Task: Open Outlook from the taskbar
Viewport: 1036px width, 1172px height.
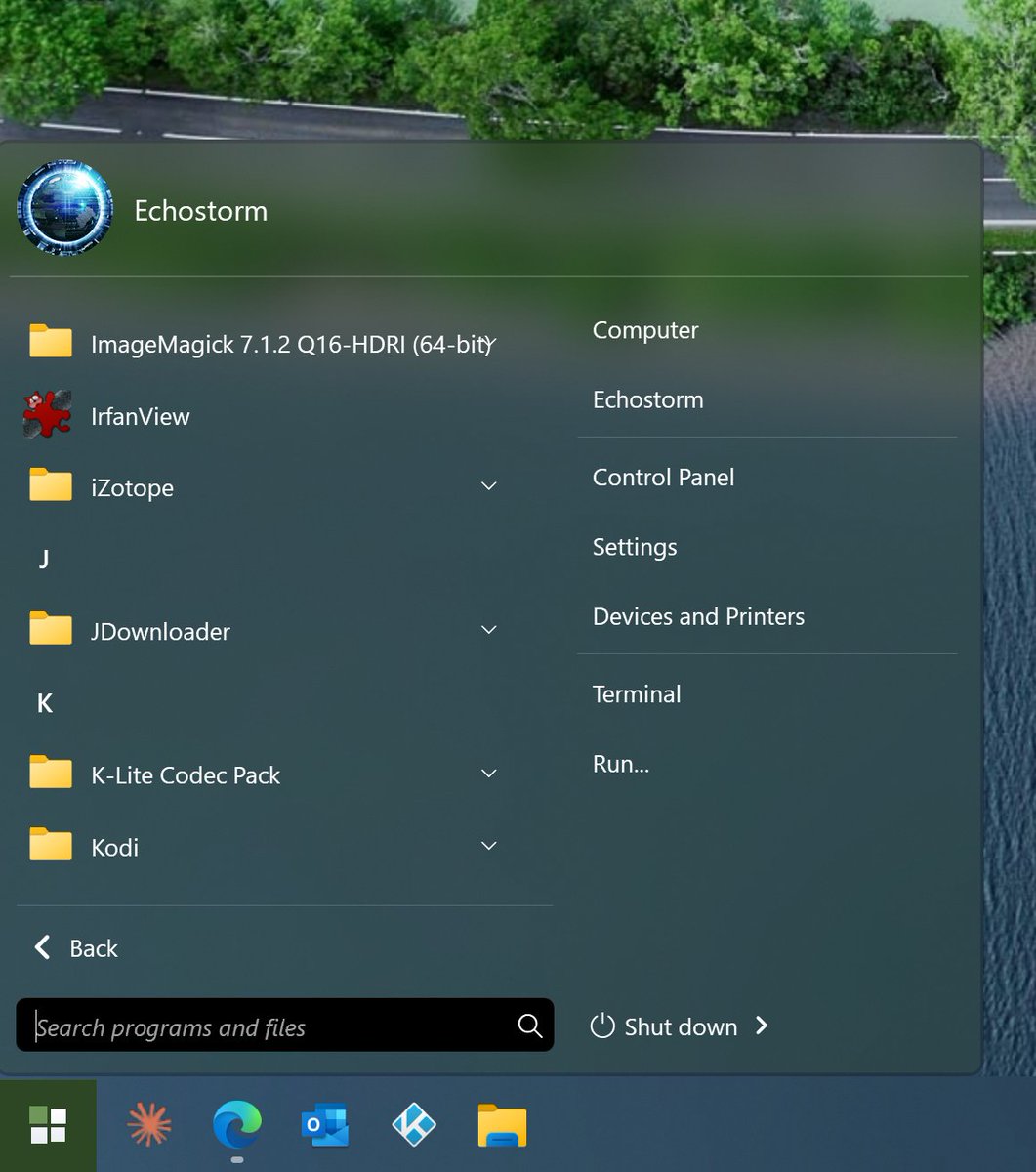Action: coord(325,1125)
